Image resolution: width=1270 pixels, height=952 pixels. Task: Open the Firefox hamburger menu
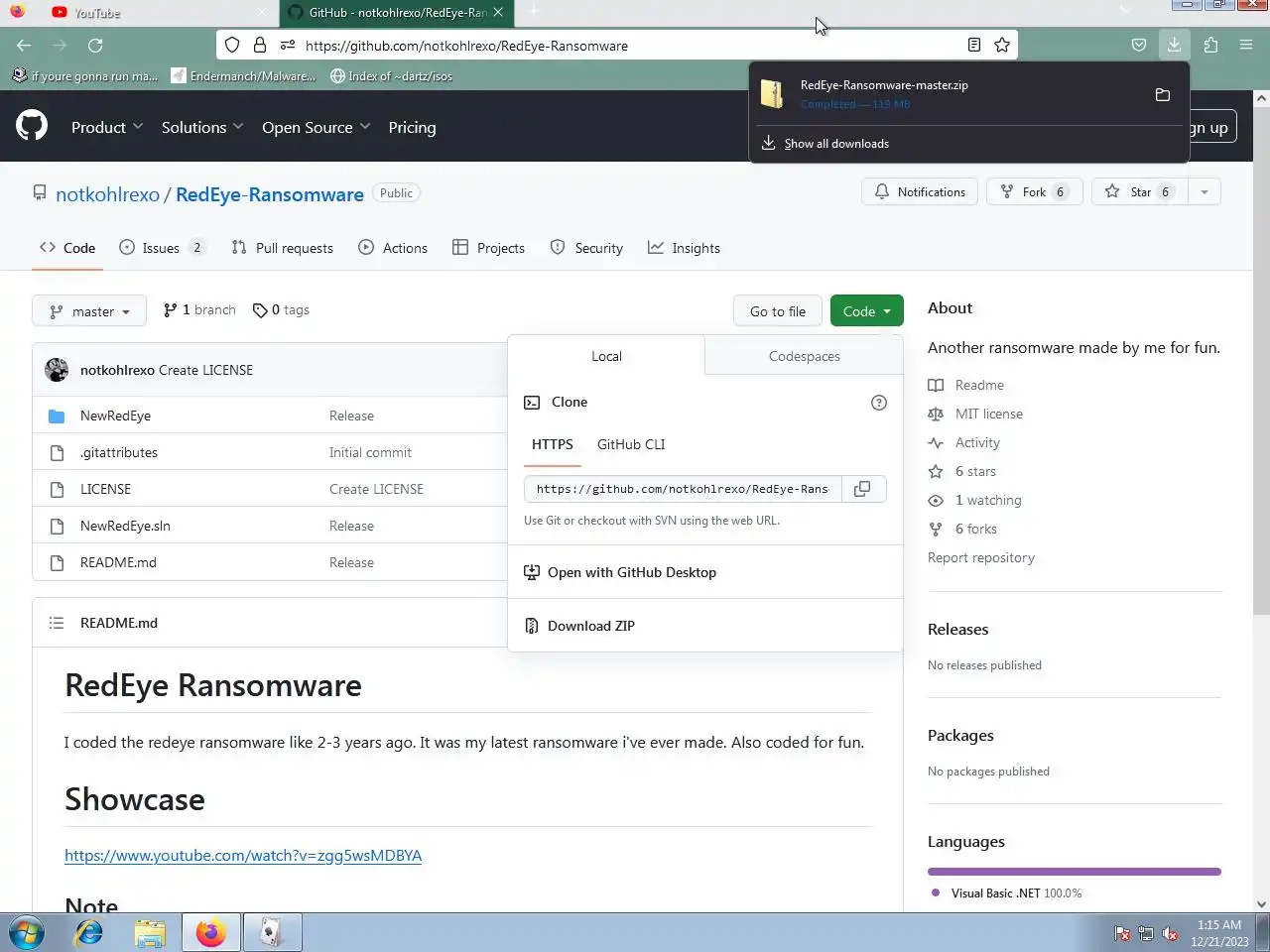(1246, 45)
